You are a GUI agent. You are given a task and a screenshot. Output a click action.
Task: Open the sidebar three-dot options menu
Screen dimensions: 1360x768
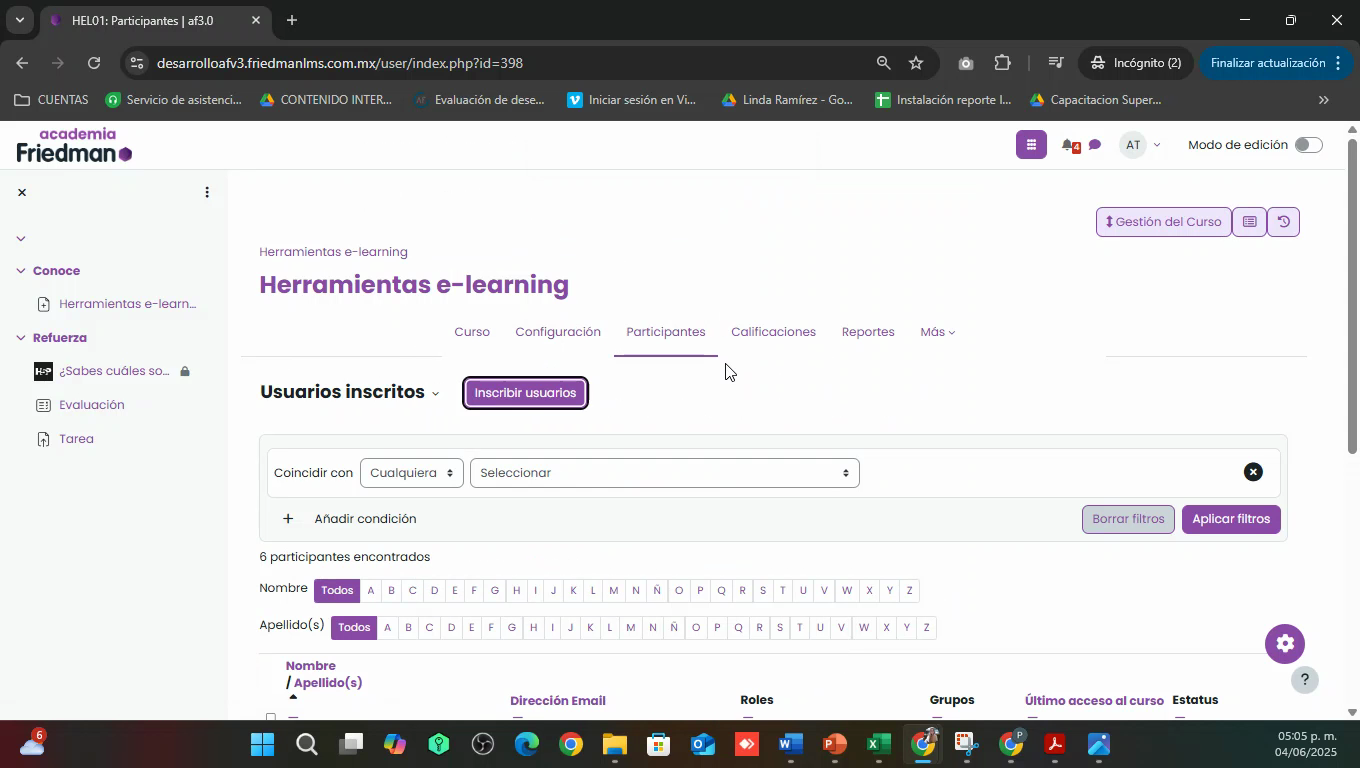207,192
